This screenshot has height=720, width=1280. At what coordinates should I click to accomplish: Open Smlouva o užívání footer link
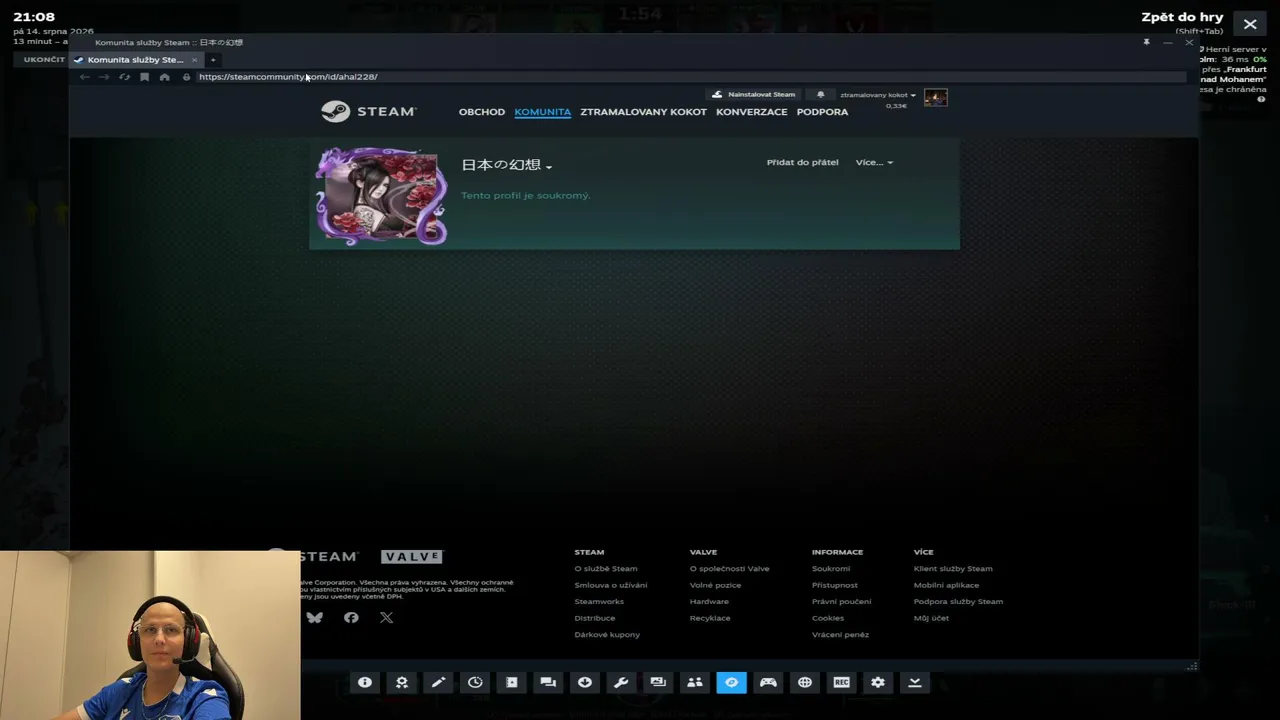[x=611, y=585]
